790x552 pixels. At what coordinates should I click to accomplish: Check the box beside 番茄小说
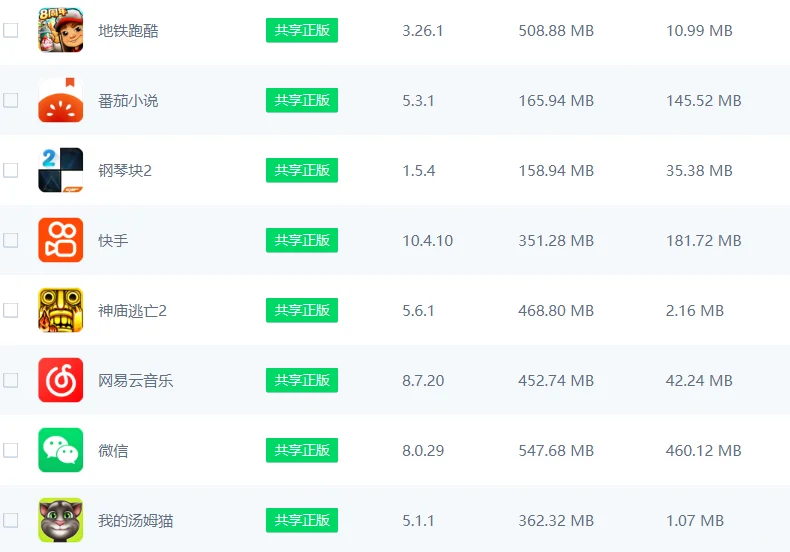(x=11, y=100)
